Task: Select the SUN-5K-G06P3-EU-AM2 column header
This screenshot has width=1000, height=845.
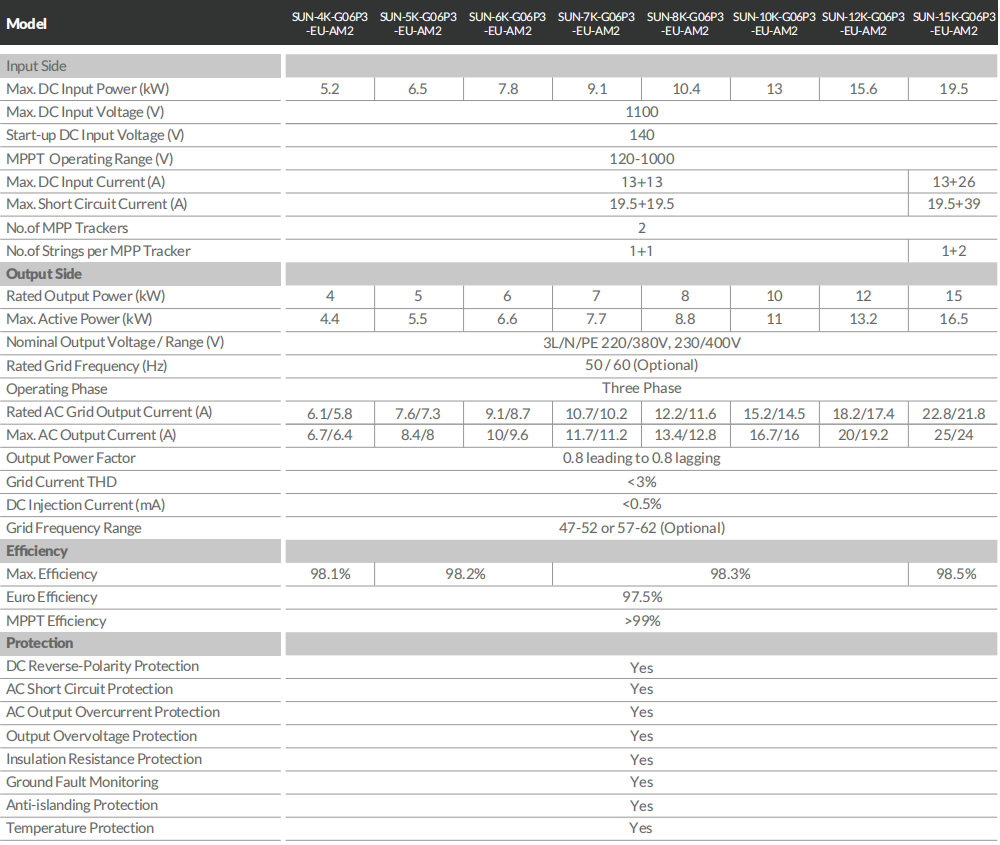Action: (418, 24)
